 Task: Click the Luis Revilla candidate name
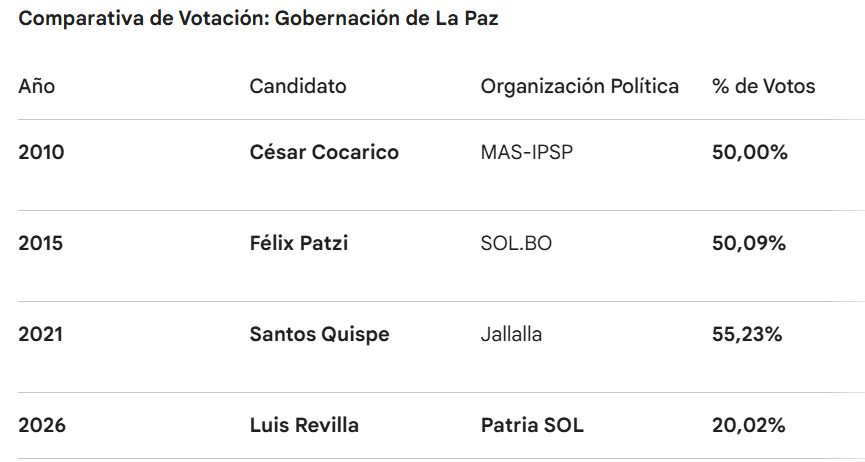(x=304, y=425)
